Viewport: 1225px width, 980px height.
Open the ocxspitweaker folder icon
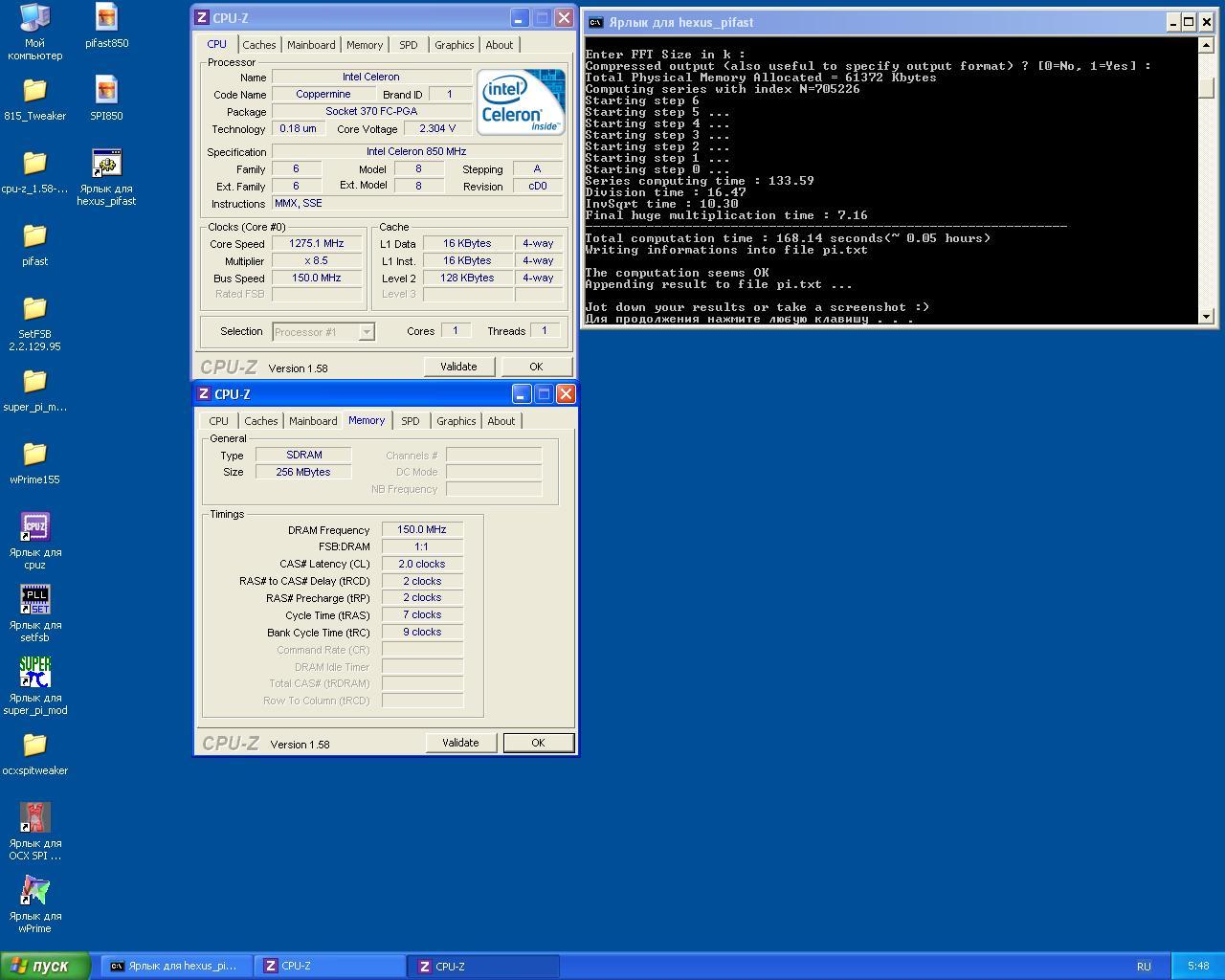[34, 753]
